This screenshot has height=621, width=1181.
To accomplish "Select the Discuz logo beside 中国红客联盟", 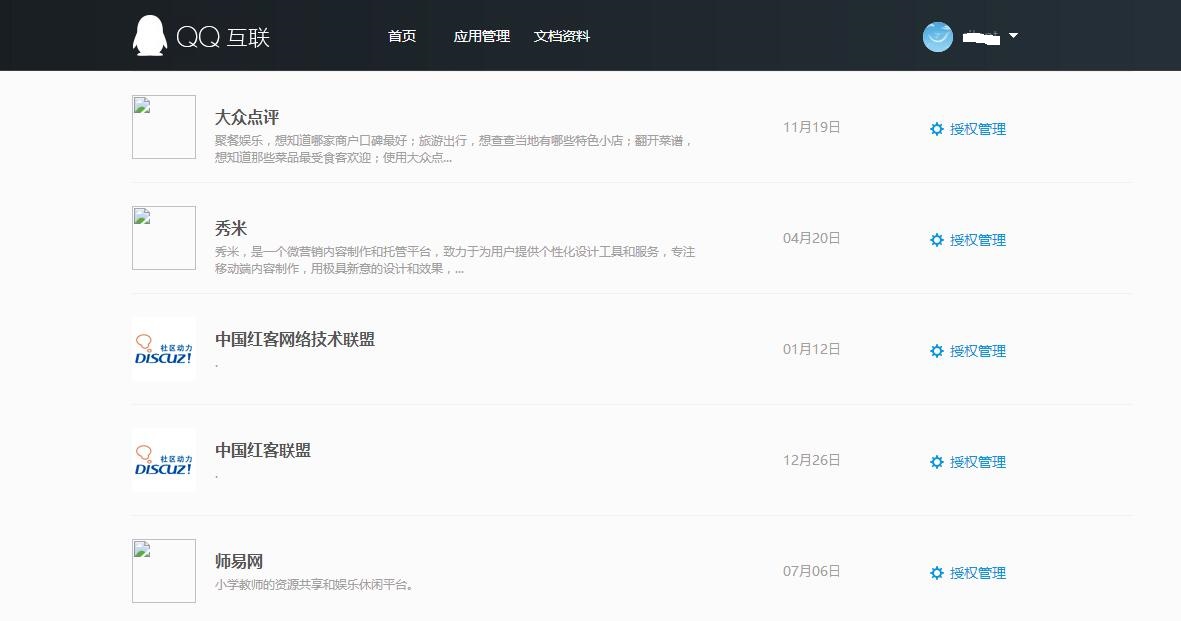I will coord(163,460).
